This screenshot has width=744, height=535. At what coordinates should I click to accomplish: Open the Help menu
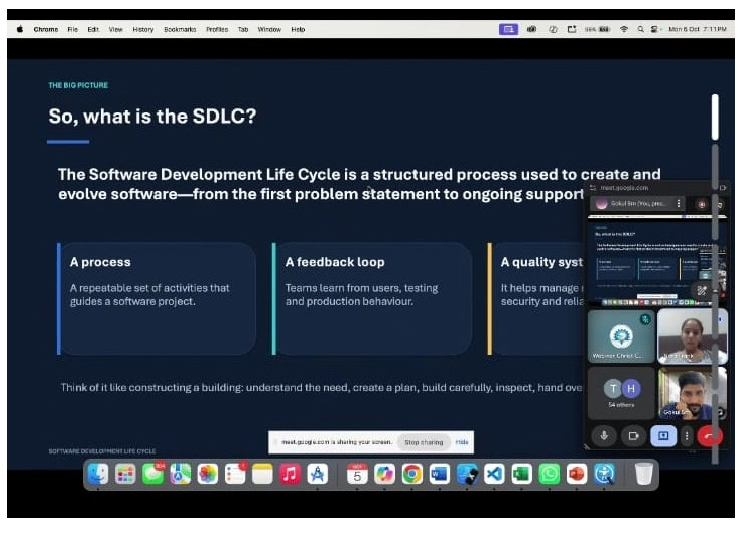[298, 29]
